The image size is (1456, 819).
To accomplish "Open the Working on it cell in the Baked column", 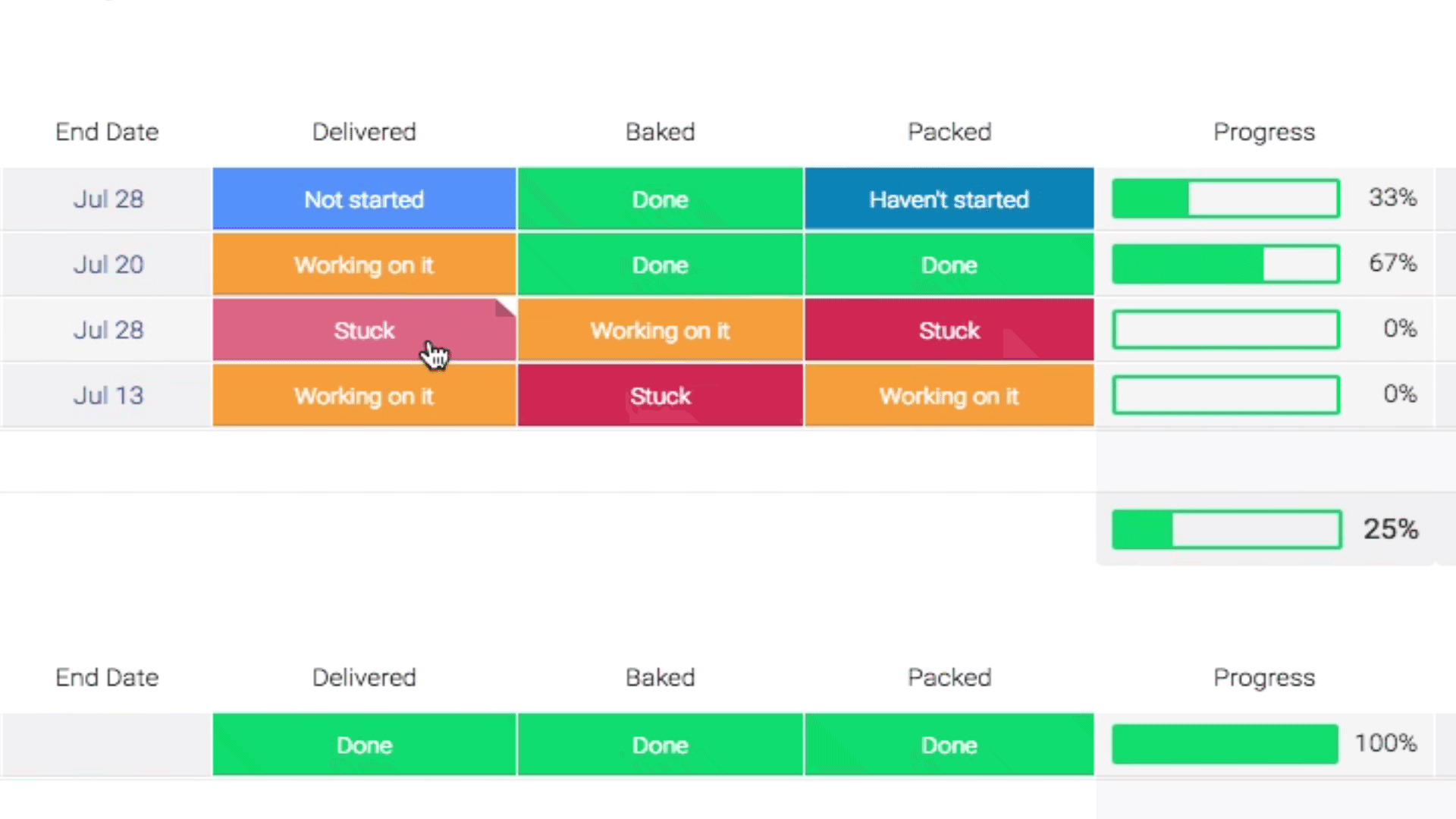I will pyautogui.click(x=660, y=330).
